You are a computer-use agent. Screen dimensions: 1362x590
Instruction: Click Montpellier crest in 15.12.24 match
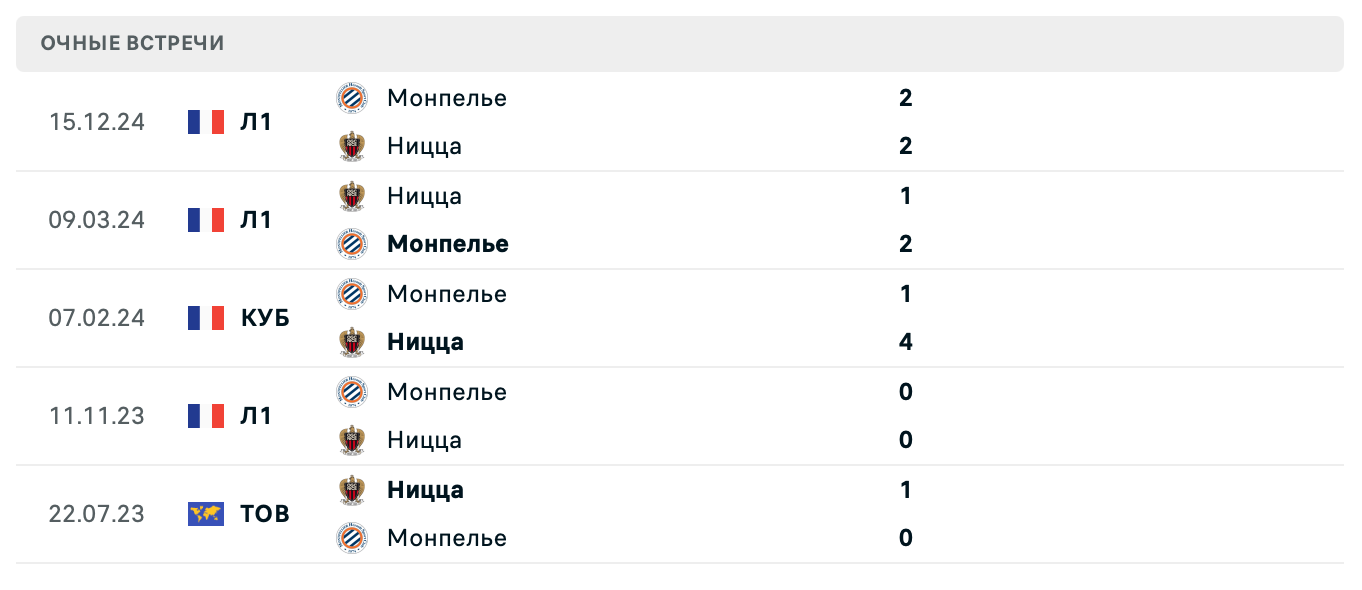[352, 98]
